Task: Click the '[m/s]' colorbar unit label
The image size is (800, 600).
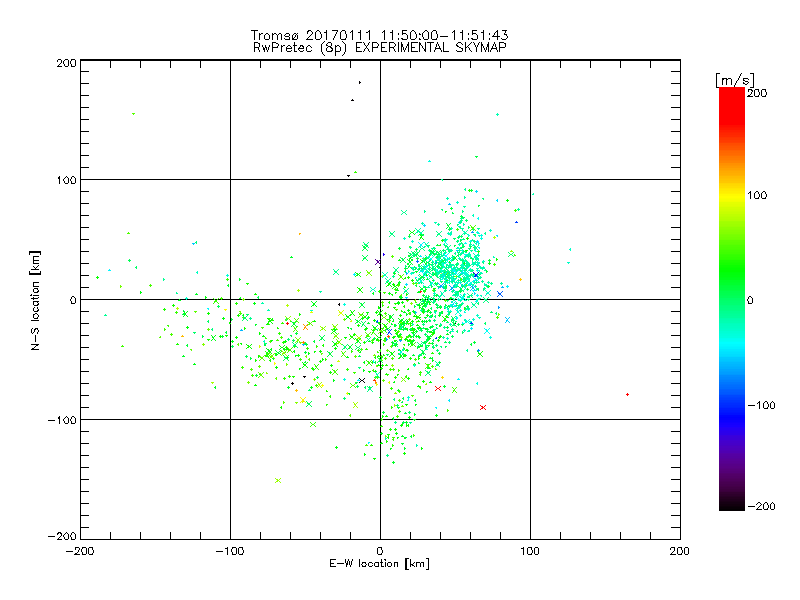Action: point(735,80)
